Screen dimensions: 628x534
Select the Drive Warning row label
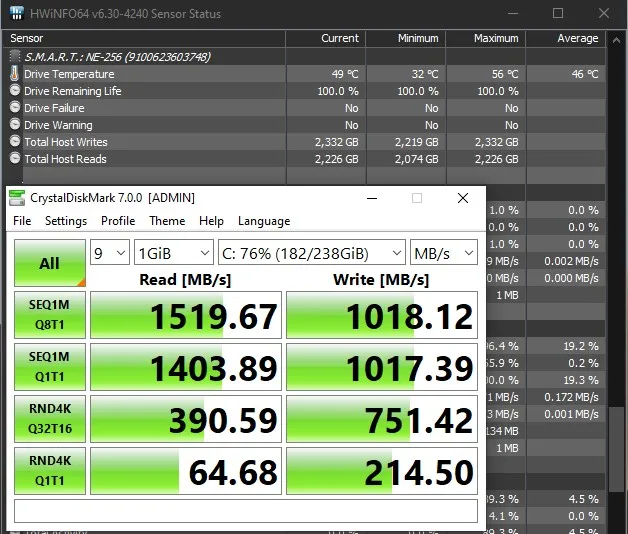click(x=58, y=125)
